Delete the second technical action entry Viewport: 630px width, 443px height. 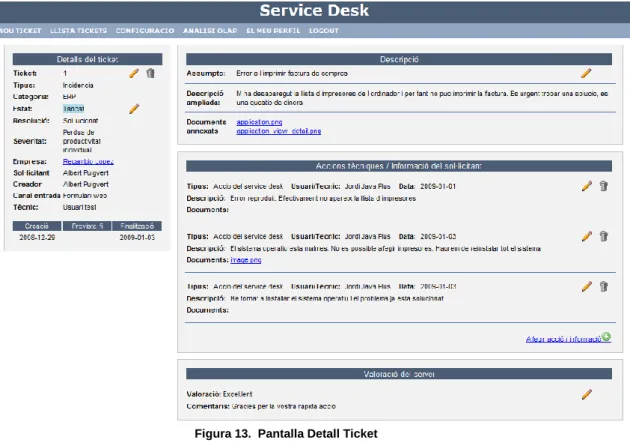[603, 236]
